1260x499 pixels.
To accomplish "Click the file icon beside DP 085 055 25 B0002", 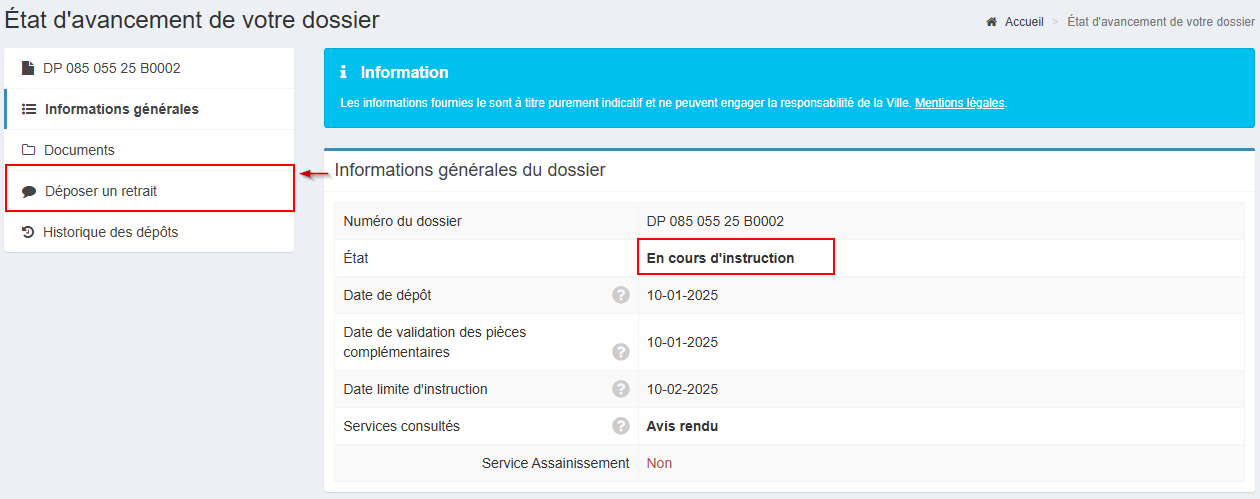I will [29, 69].
